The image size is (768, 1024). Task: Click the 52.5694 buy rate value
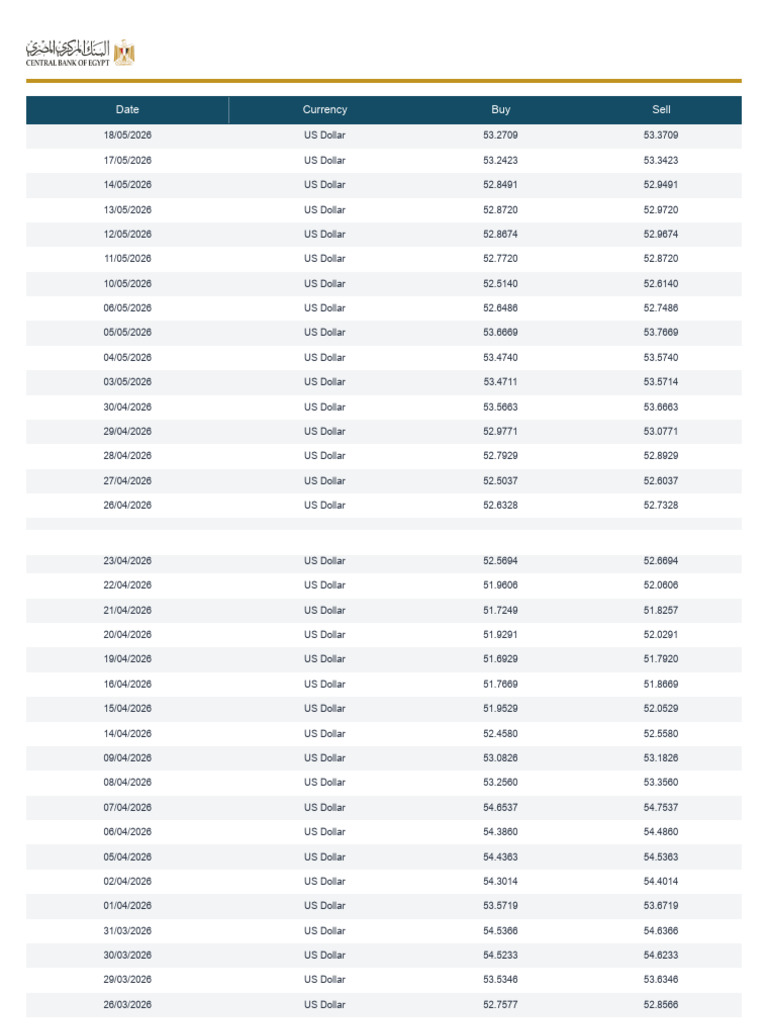click(500, 561)
